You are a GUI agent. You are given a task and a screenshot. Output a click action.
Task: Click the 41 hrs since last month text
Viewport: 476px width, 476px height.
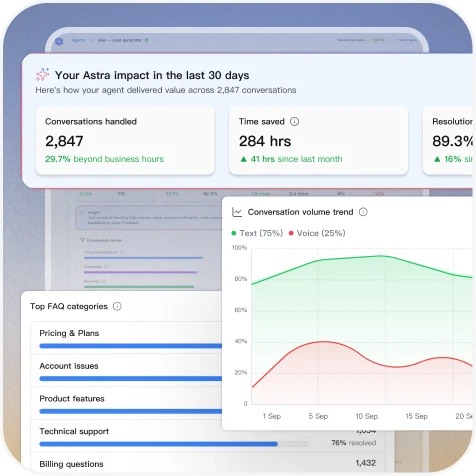click(x=296, y=159)
